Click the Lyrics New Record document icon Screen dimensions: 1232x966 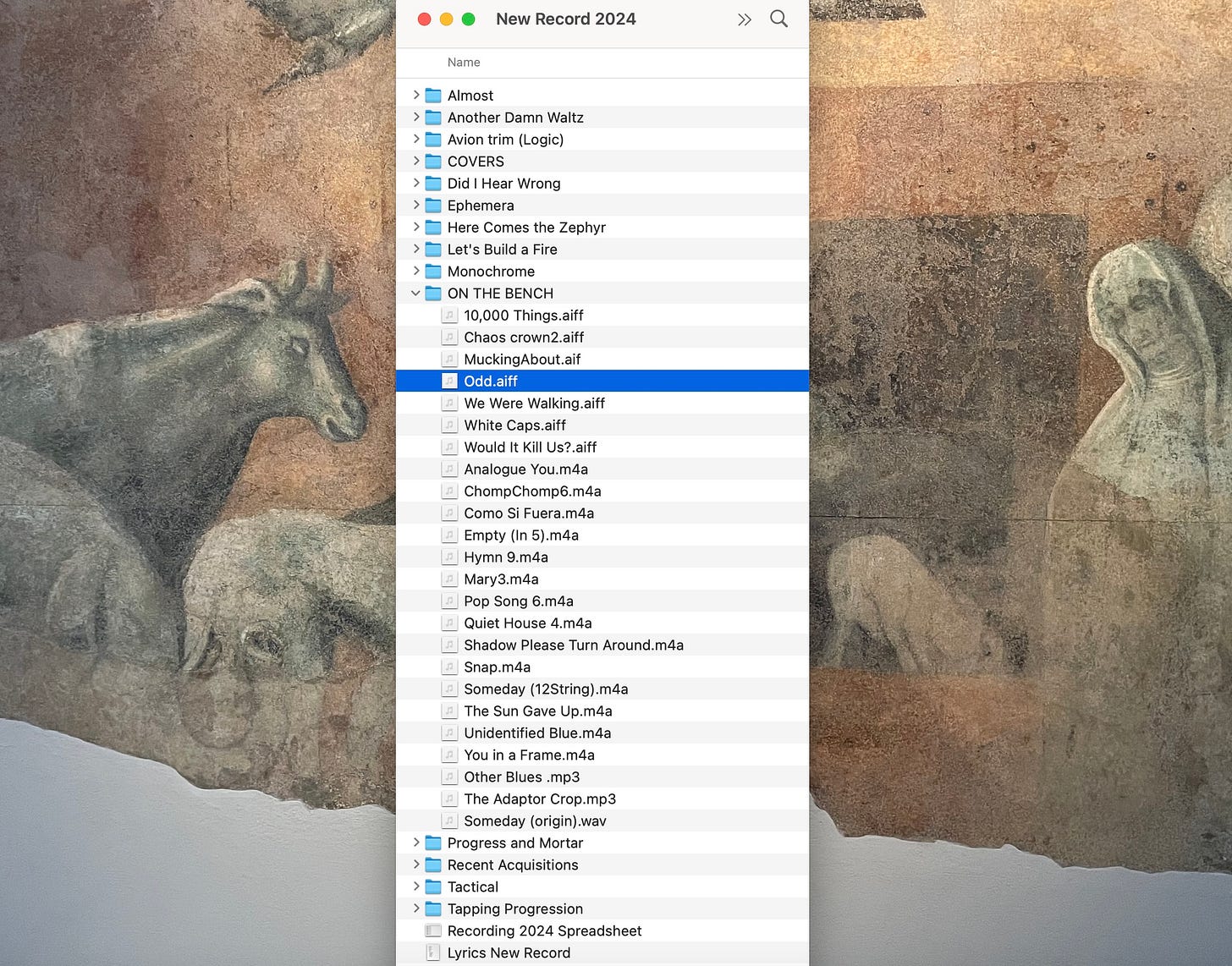433,953
